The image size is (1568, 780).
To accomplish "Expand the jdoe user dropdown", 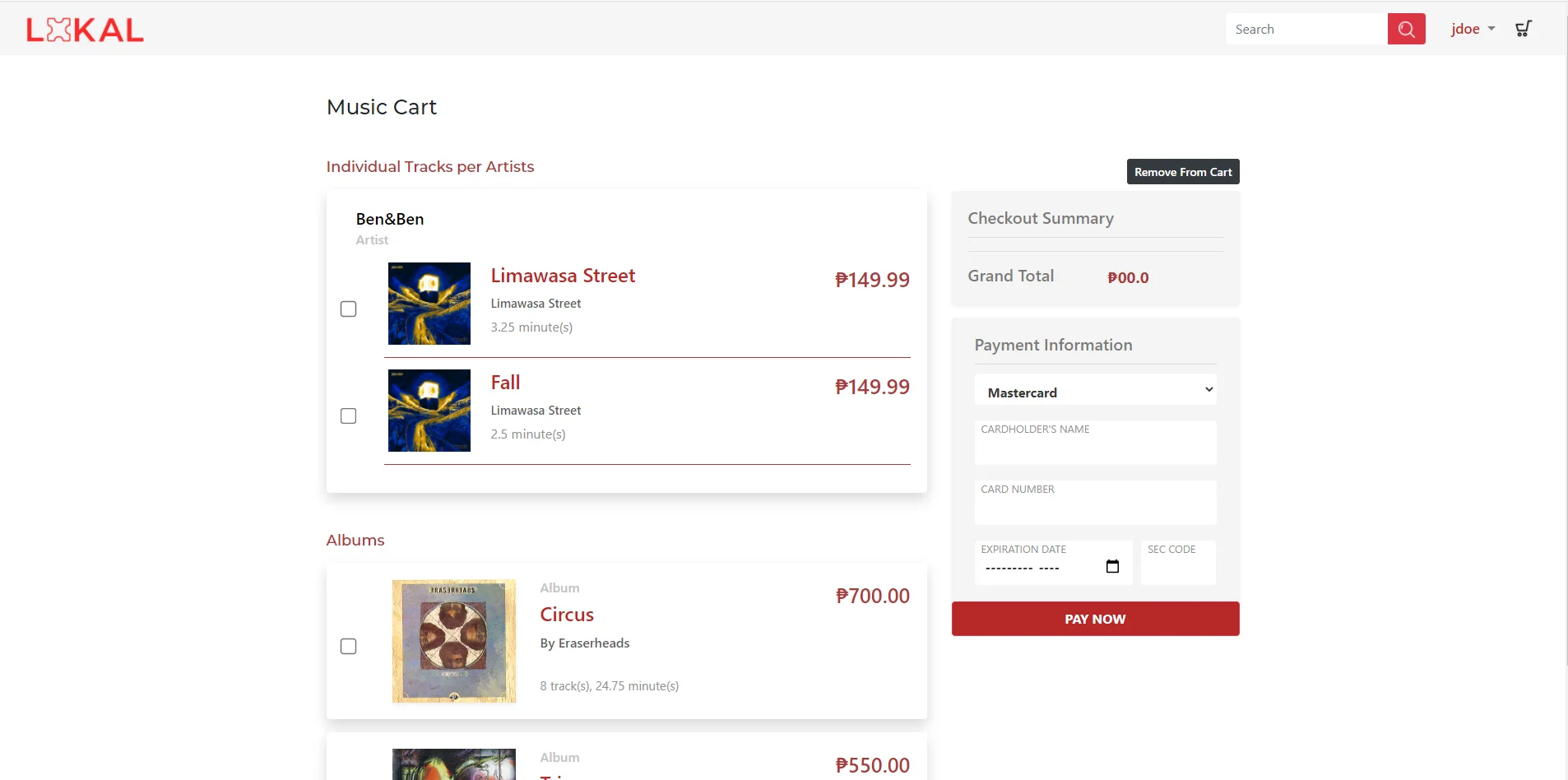I will (1473, 29).
